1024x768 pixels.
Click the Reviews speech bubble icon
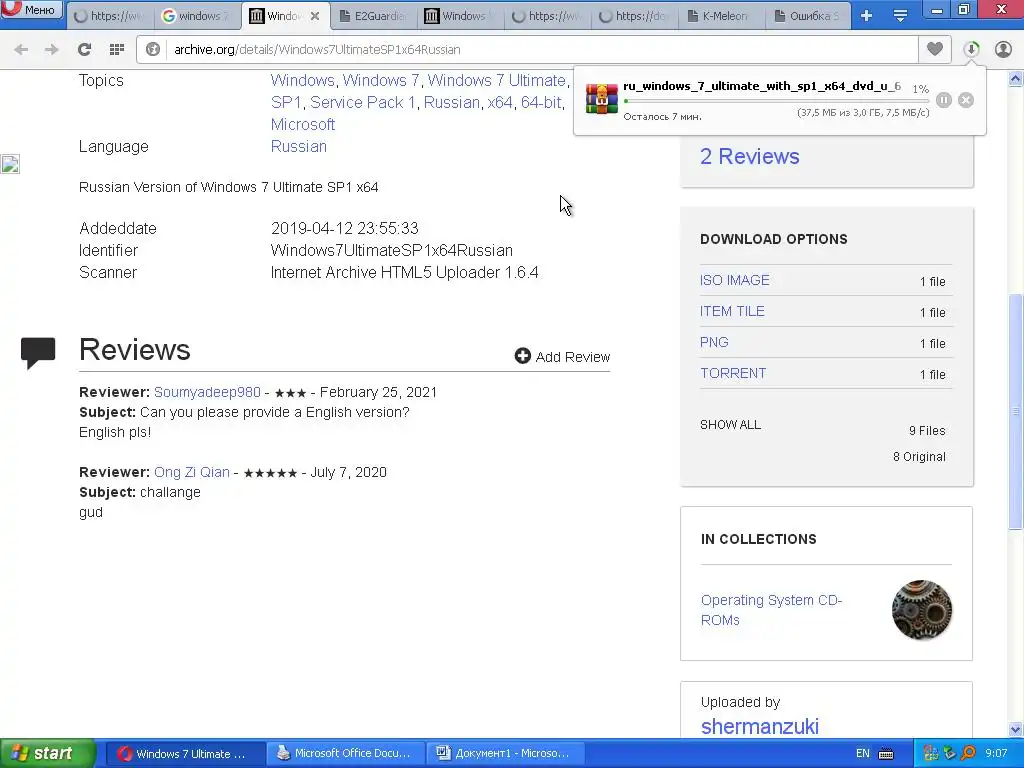click(x=38, y=353)
